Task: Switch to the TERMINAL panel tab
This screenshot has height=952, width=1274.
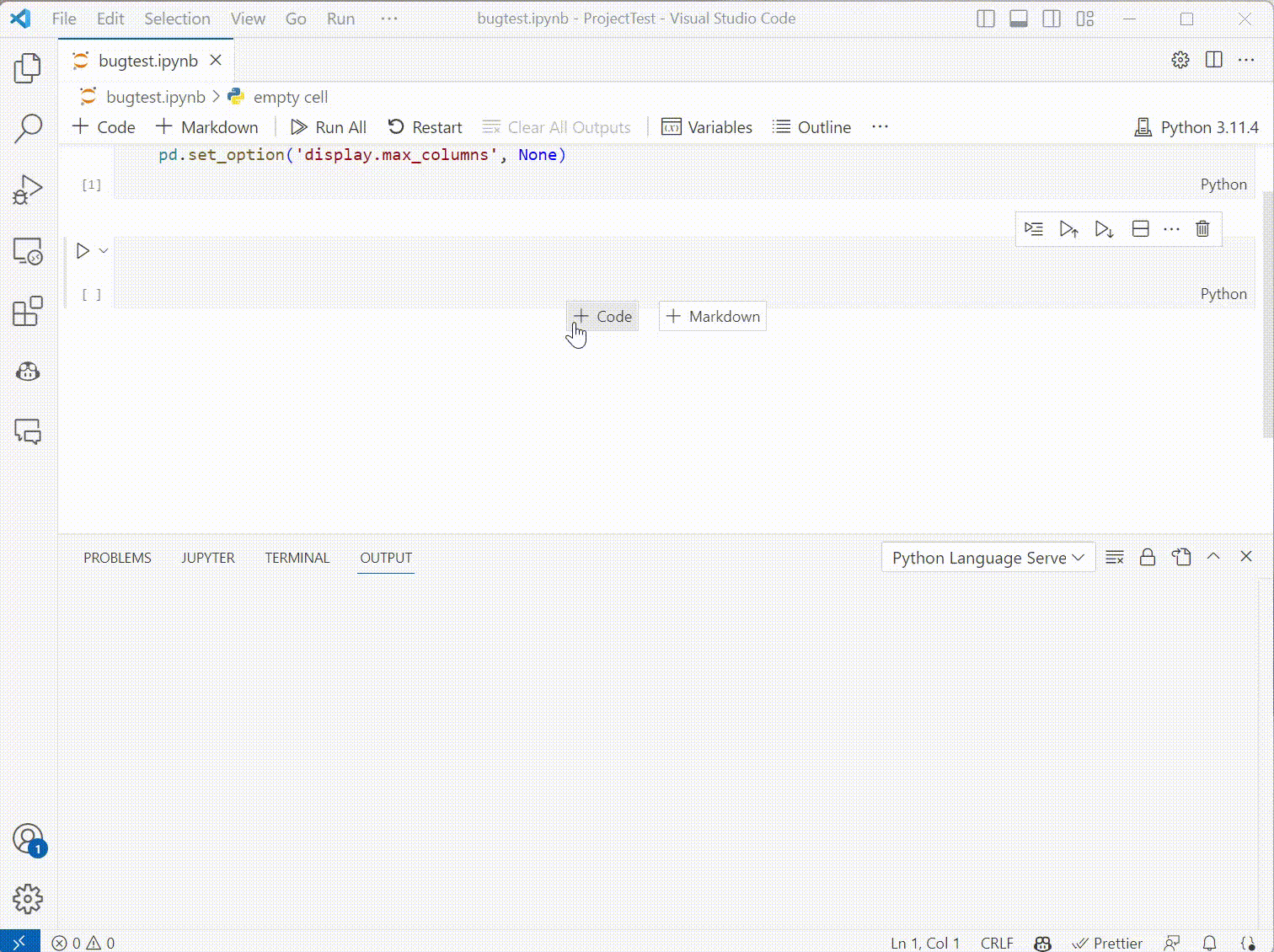Action: point(297,557)
